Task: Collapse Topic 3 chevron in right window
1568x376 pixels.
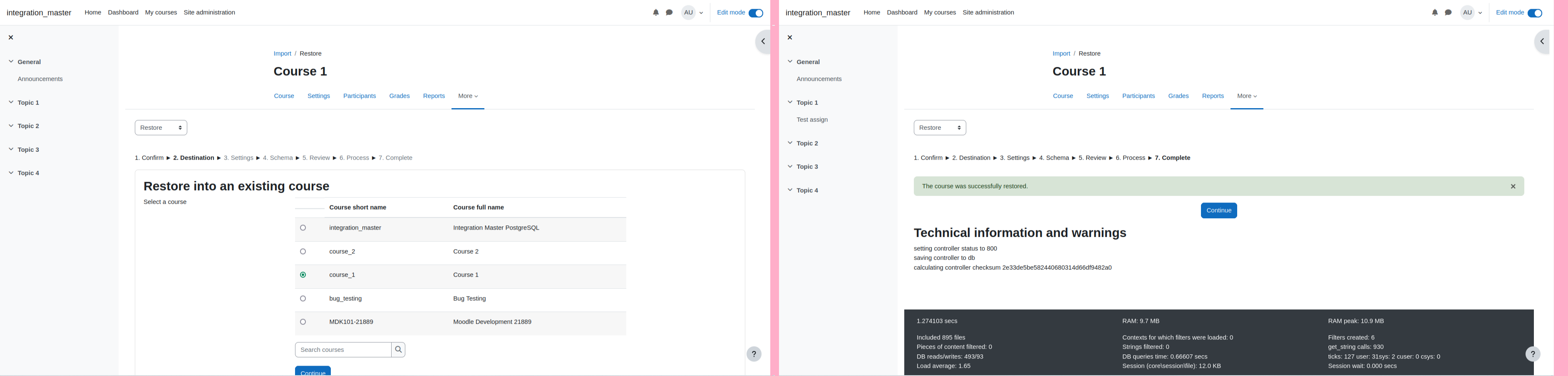Action: (790, 166)
